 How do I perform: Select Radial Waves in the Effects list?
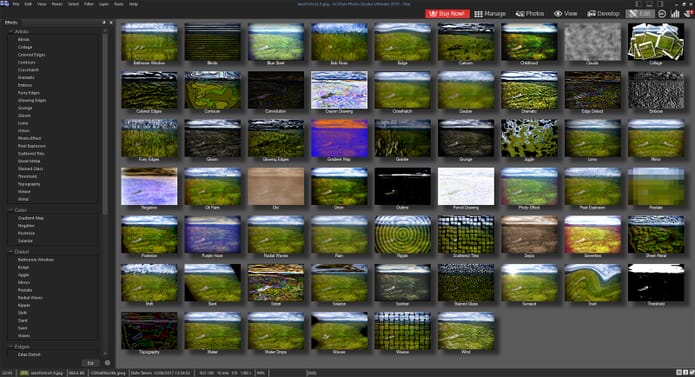tap(30, 298)
